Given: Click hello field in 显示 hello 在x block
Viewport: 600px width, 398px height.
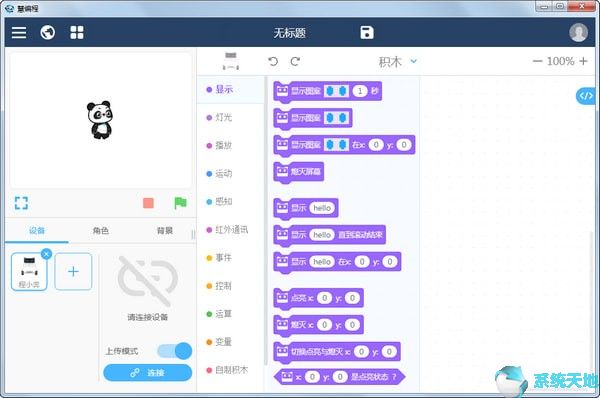Looking at the screenshot, I should 322,261.
